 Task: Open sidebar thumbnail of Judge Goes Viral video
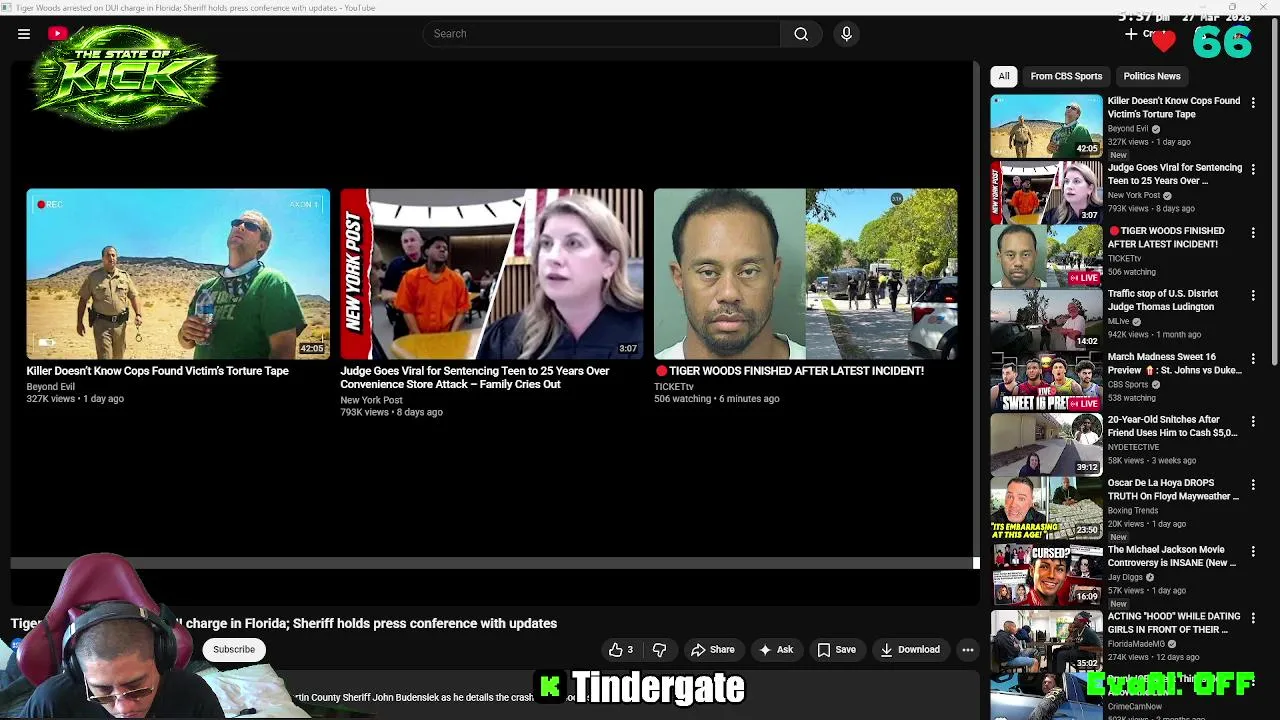pos(1046,193)
